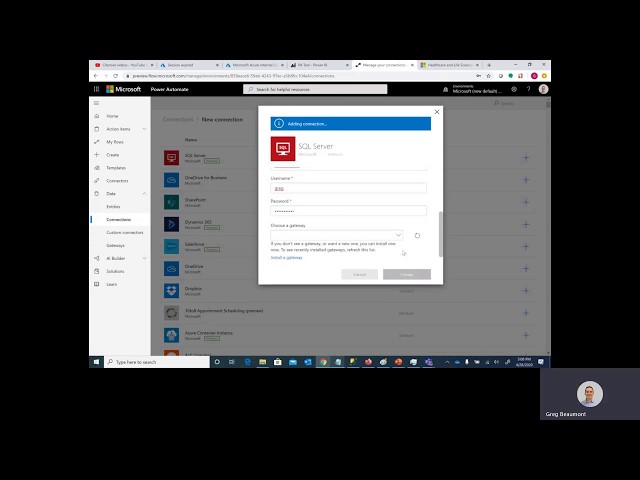Click the Search for helpful resources box
This screenshot has height=480, width=640.
coord(315,89)
